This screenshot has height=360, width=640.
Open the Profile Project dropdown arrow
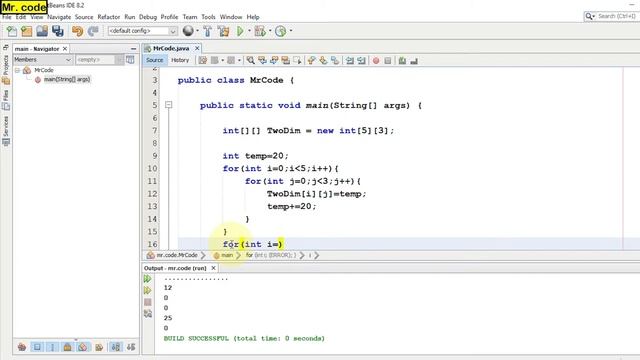291,31
